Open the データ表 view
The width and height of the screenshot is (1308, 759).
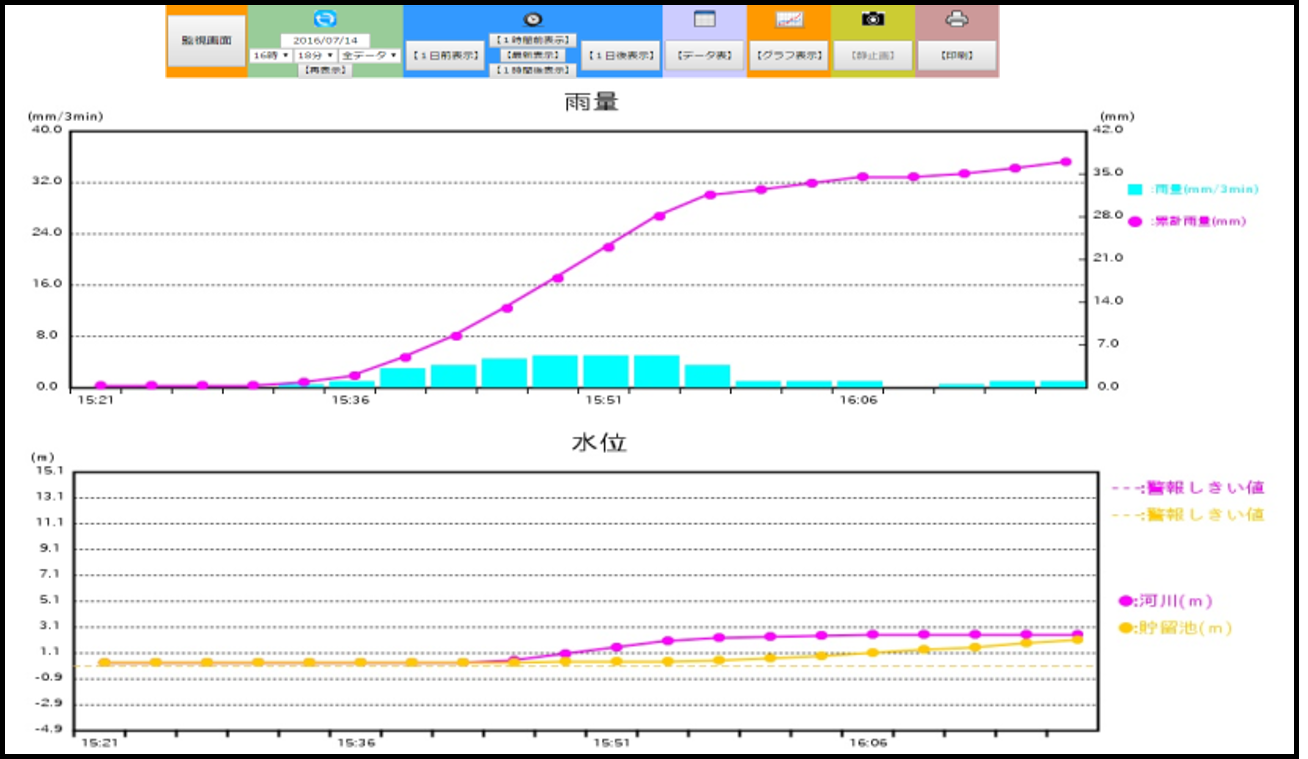click(704, 55)
